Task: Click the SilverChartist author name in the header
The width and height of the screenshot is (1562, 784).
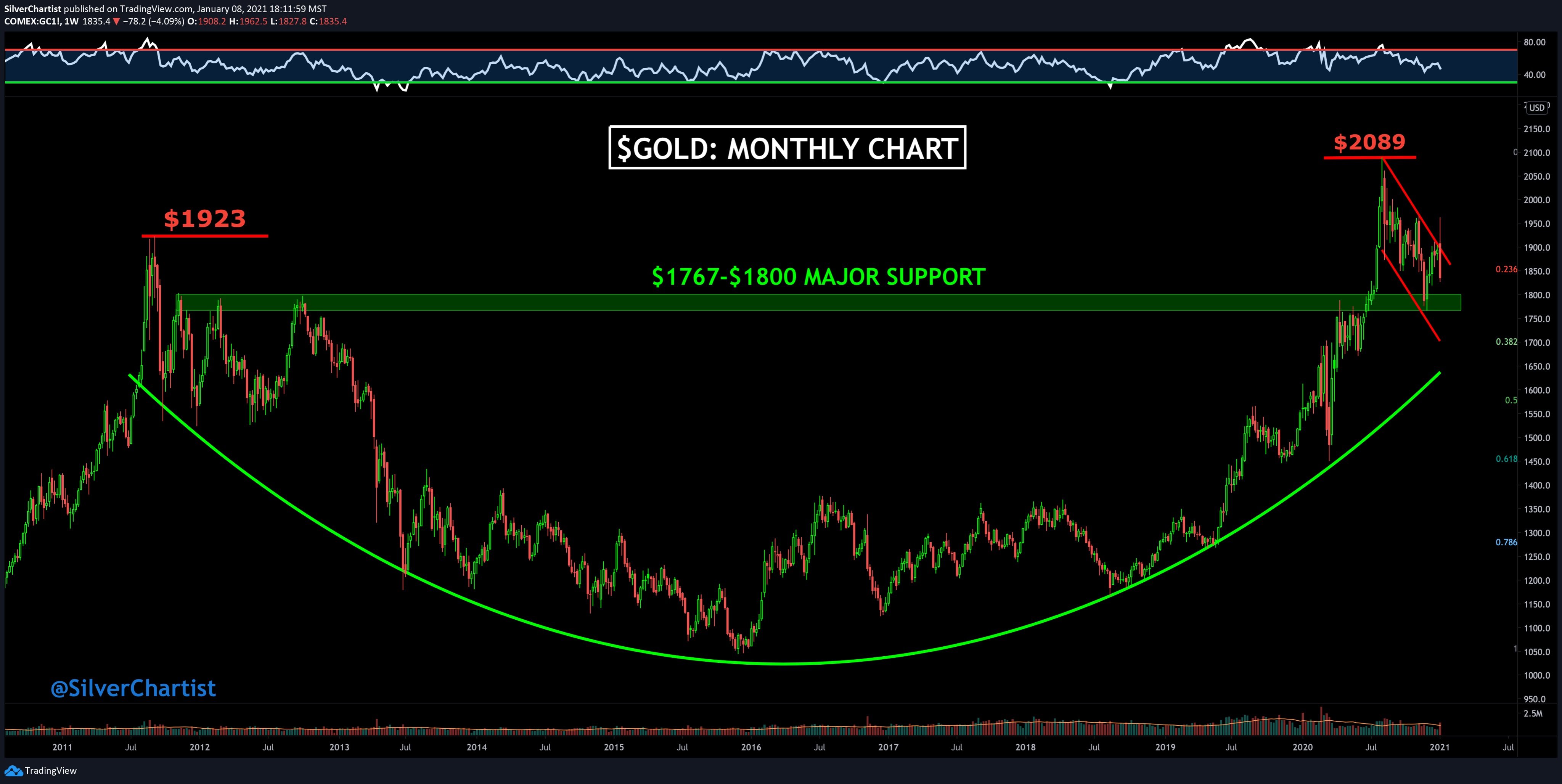Action: pos(33,8)
